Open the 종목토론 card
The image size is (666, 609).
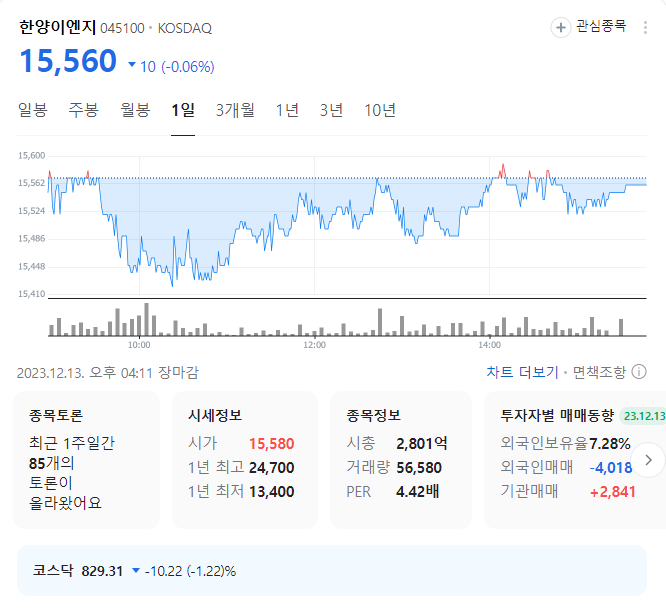point(86,460)
